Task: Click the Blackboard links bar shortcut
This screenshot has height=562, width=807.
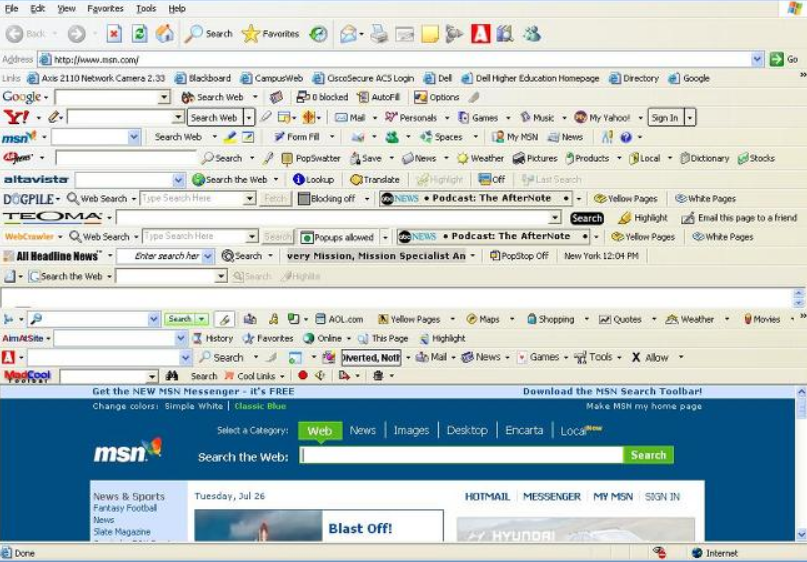Action: pos(203,78)
